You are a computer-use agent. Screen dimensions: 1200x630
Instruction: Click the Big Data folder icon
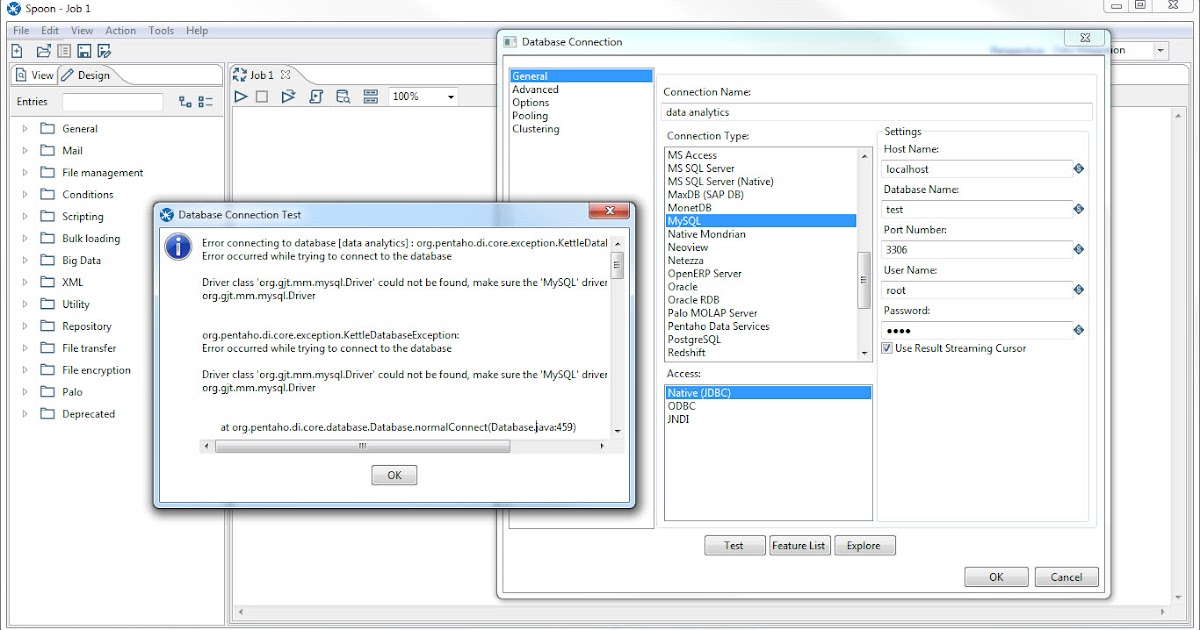[x=47, y=260]
